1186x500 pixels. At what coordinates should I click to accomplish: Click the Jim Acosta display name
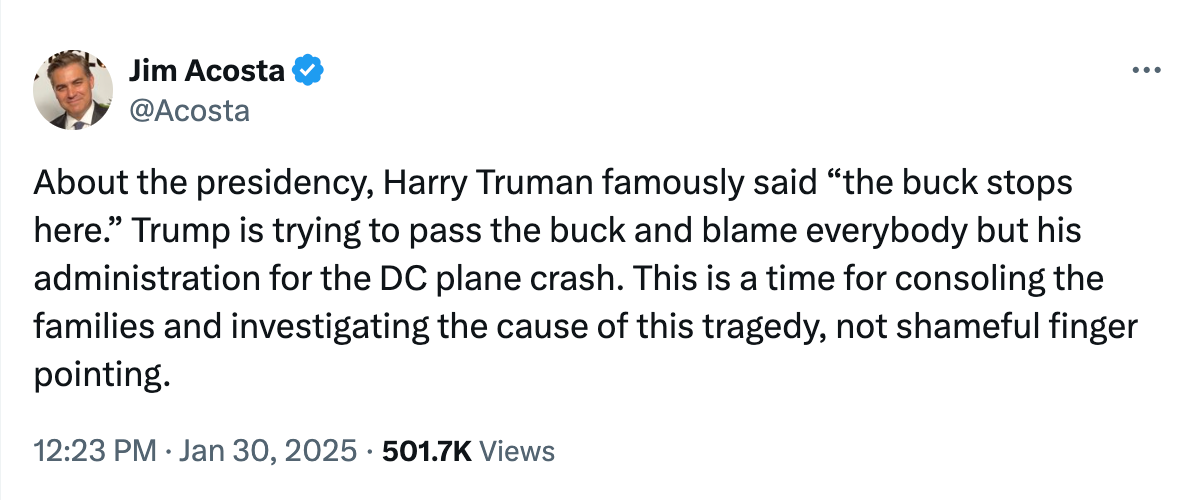coord(208,71)
